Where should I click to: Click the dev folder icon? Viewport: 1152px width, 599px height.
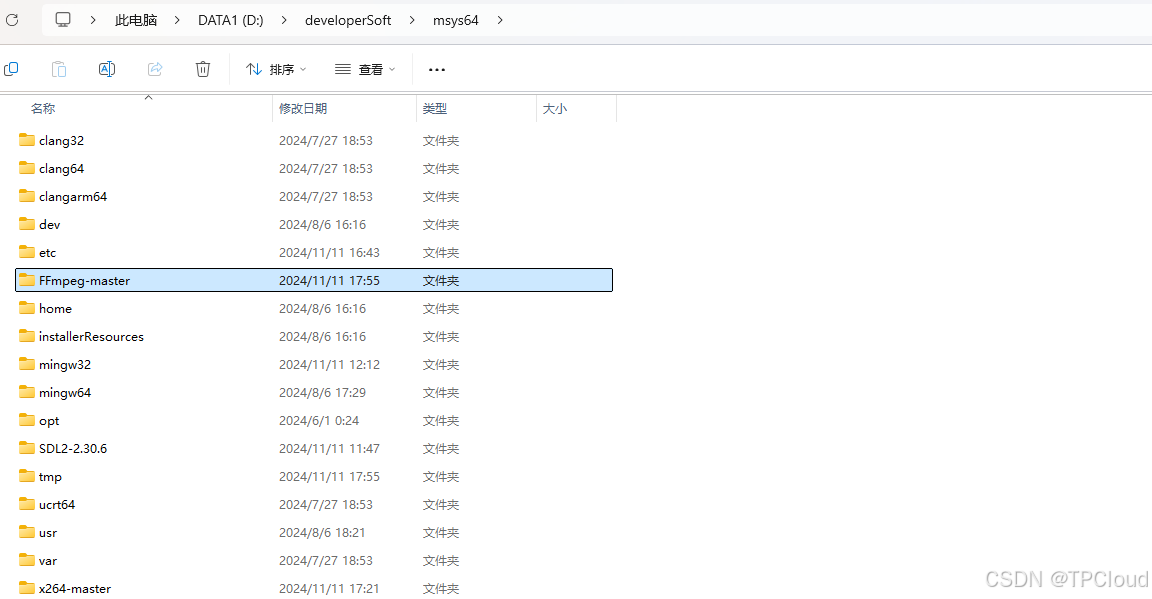point(27,223)
